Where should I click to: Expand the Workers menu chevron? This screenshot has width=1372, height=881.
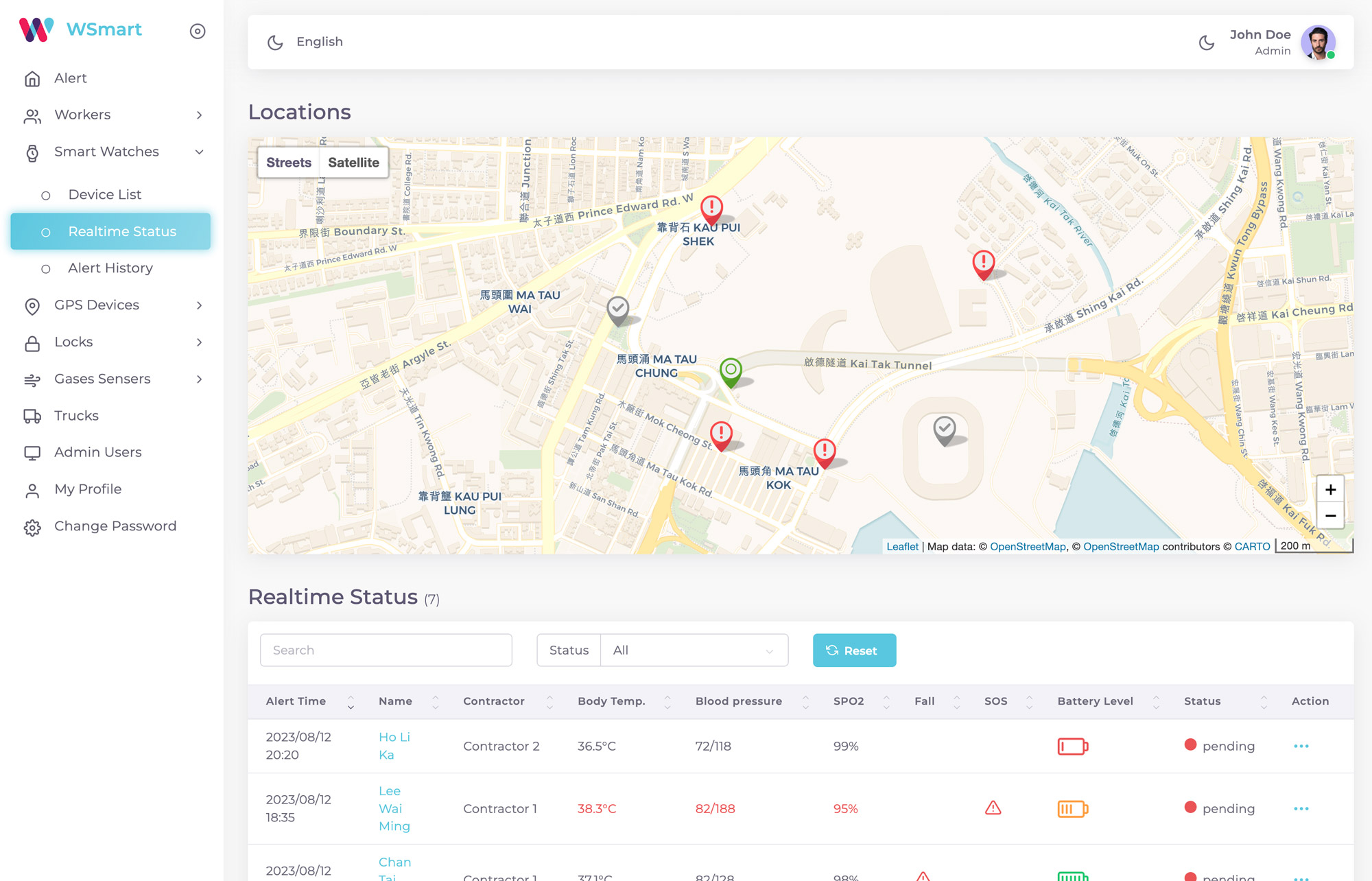point(199,115)
